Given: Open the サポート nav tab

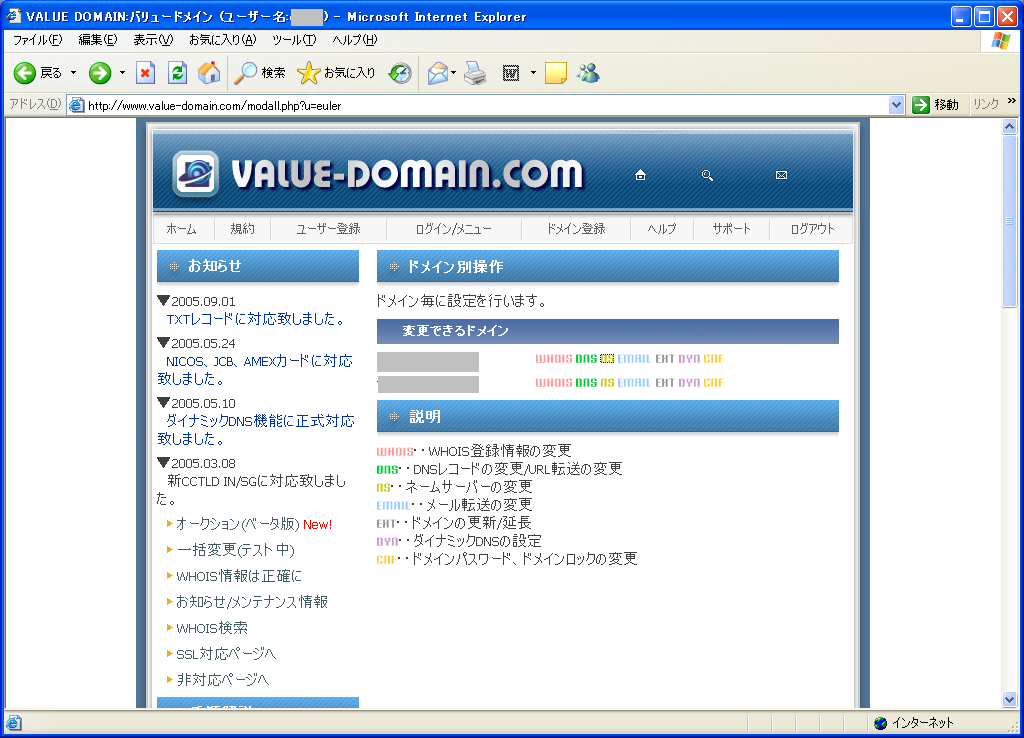Looking at the screenshot, I should [731, 229].
